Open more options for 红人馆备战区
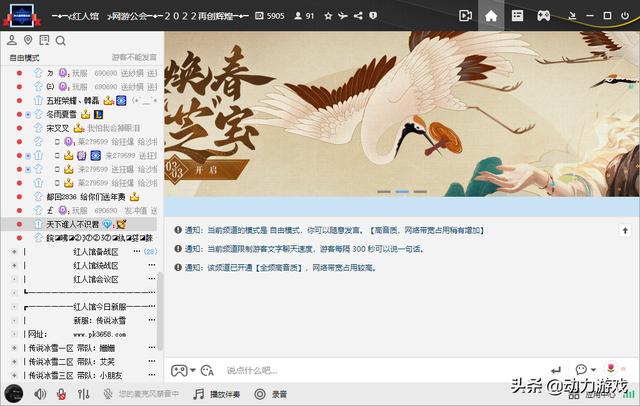This screenshot has width=640, height=406. (137, 251)
